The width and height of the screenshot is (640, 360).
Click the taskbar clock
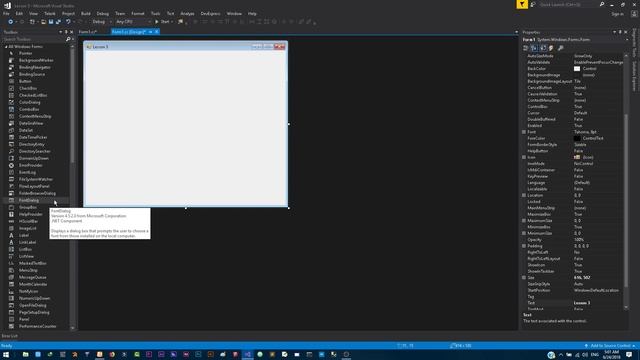click(611, 355)
